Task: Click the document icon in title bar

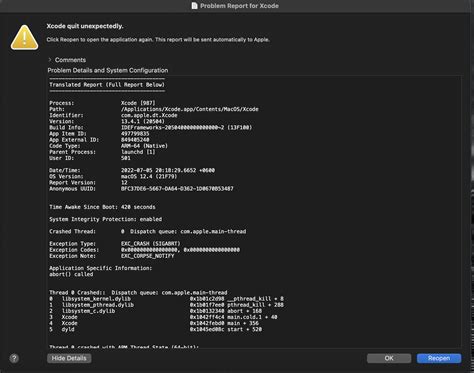Action: point(194,6)
